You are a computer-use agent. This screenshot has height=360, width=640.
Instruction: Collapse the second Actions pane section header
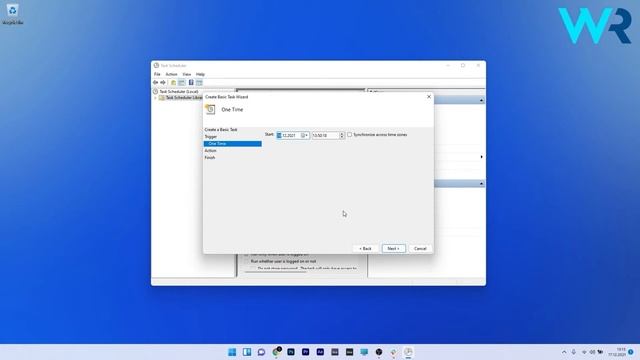point(481,184)
